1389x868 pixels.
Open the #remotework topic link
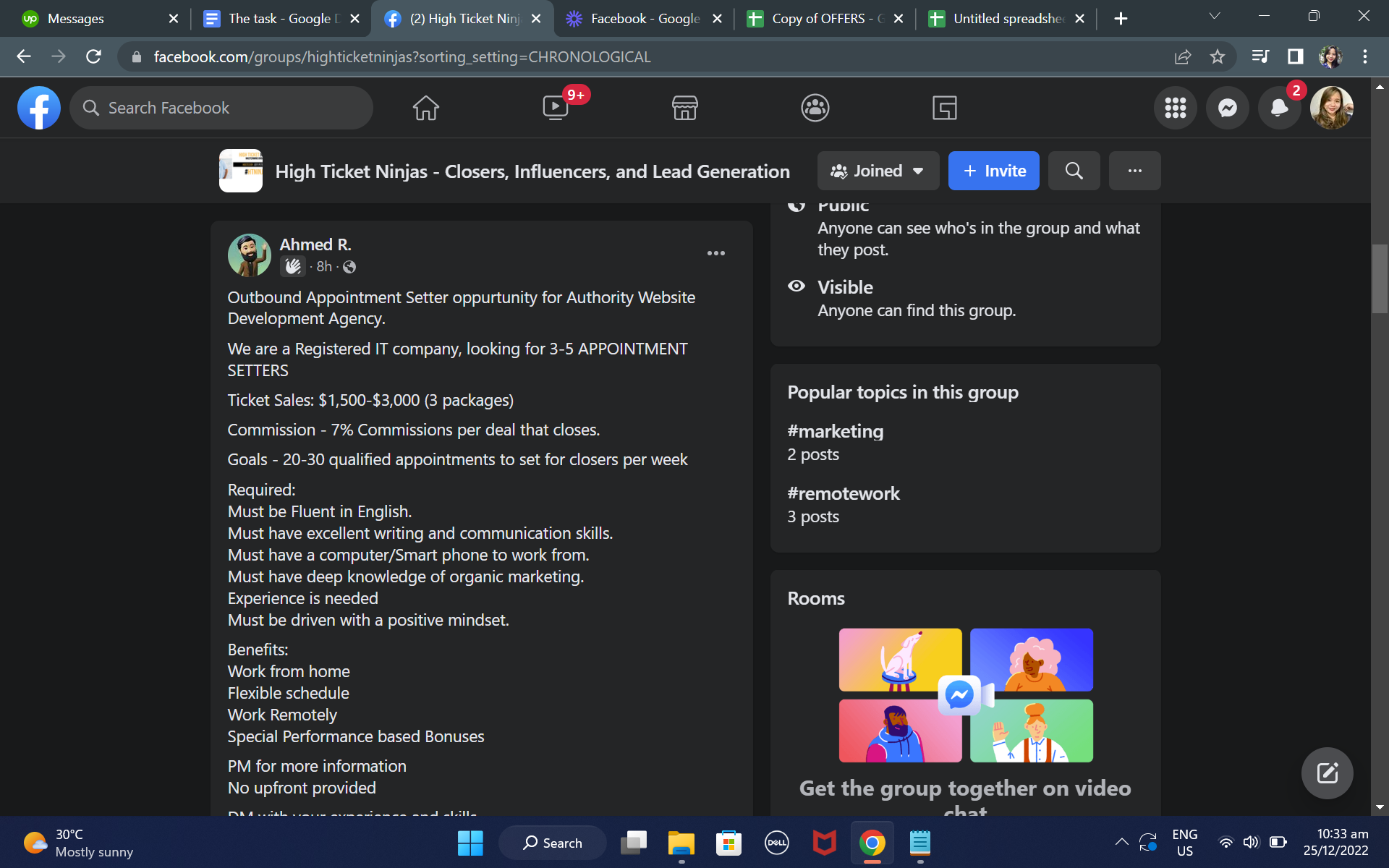click(x=843, y=493)
